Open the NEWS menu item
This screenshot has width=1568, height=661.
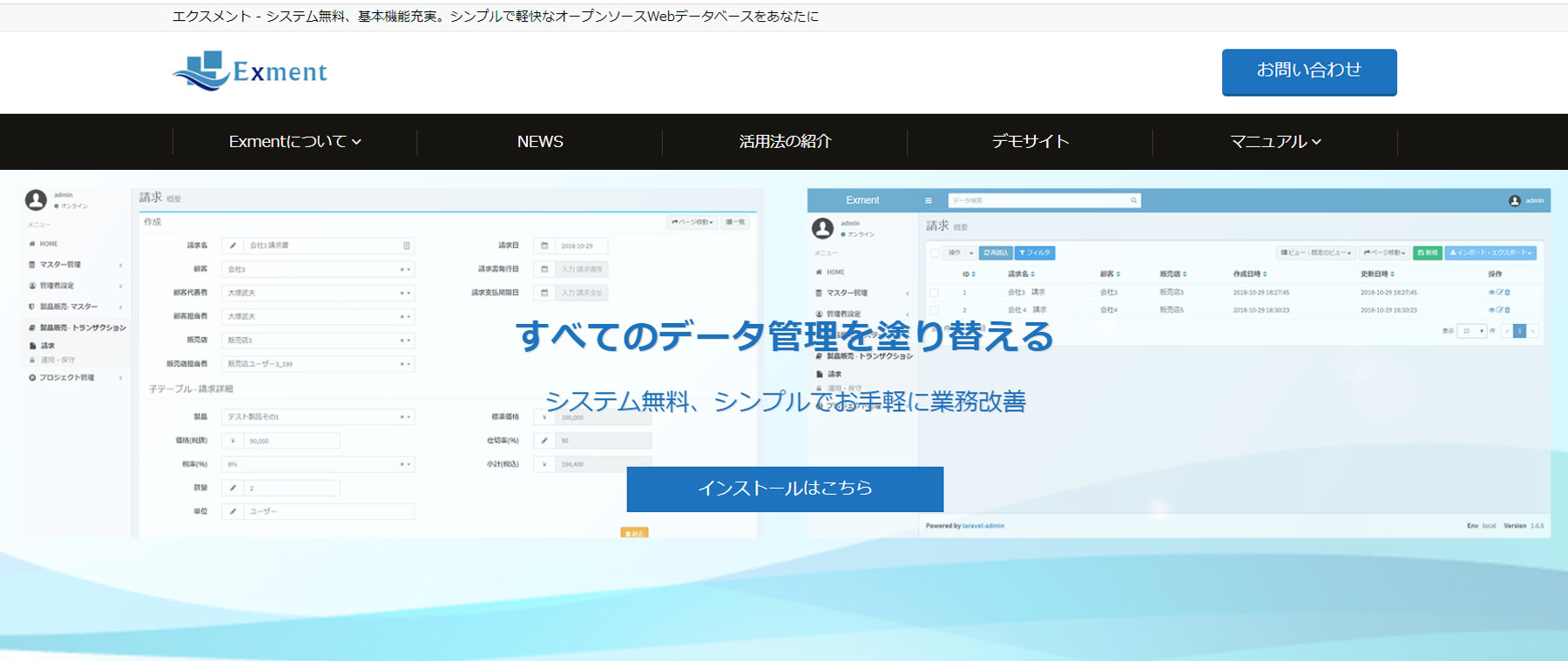(x=540, y=141)
